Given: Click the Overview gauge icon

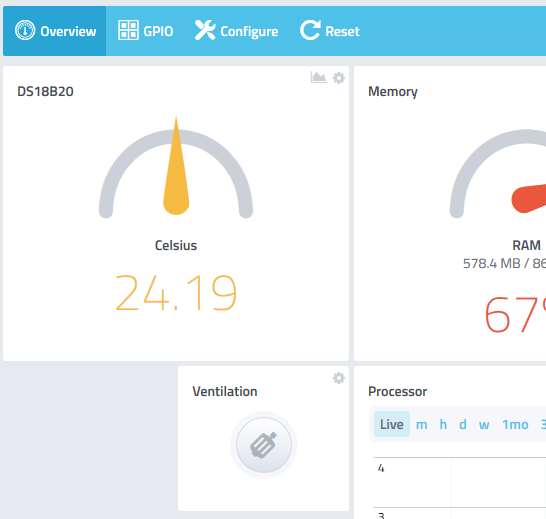Looking at the screenshot, I should point(25,30).
